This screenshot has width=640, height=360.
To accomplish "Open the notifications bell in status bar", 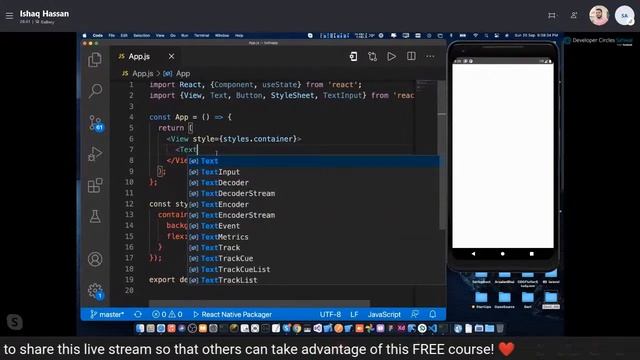I will point(433,314).
